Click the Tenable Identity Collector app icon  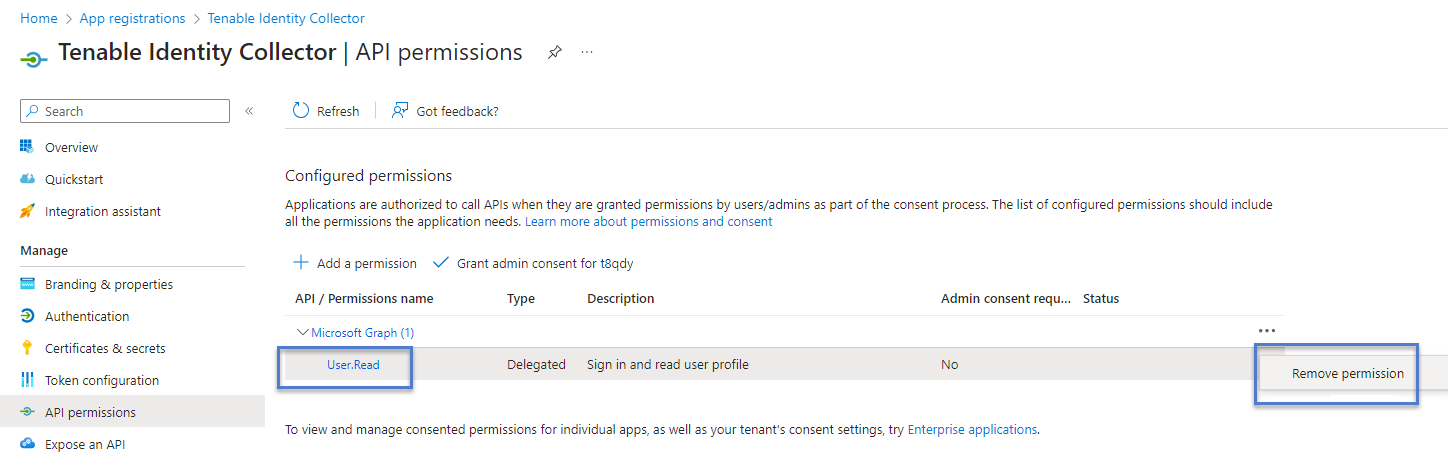click(x=34, y=59)
